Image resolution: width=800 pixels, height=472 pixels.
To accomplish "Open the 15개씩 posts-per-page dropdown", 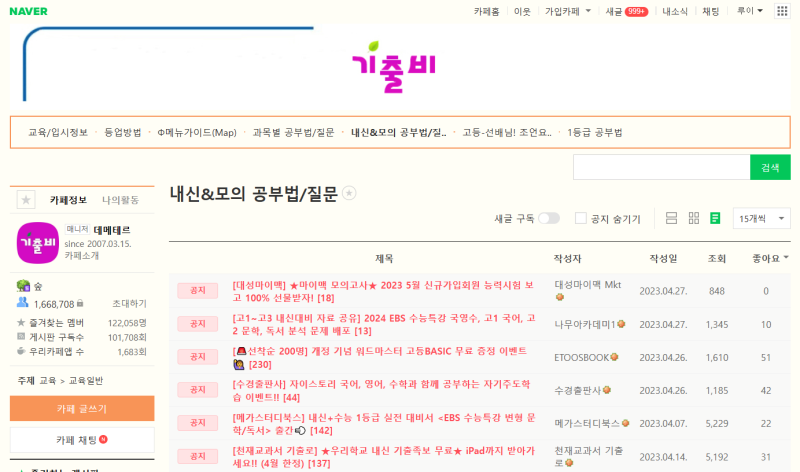I will (x=761, y=218).
